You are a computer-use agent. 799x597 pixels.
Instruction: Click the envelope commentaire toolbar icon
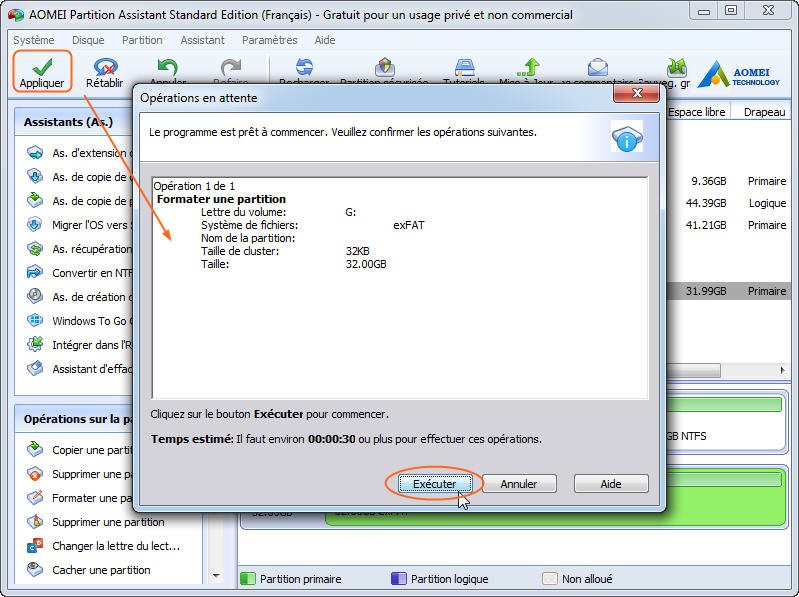point(598,67)
